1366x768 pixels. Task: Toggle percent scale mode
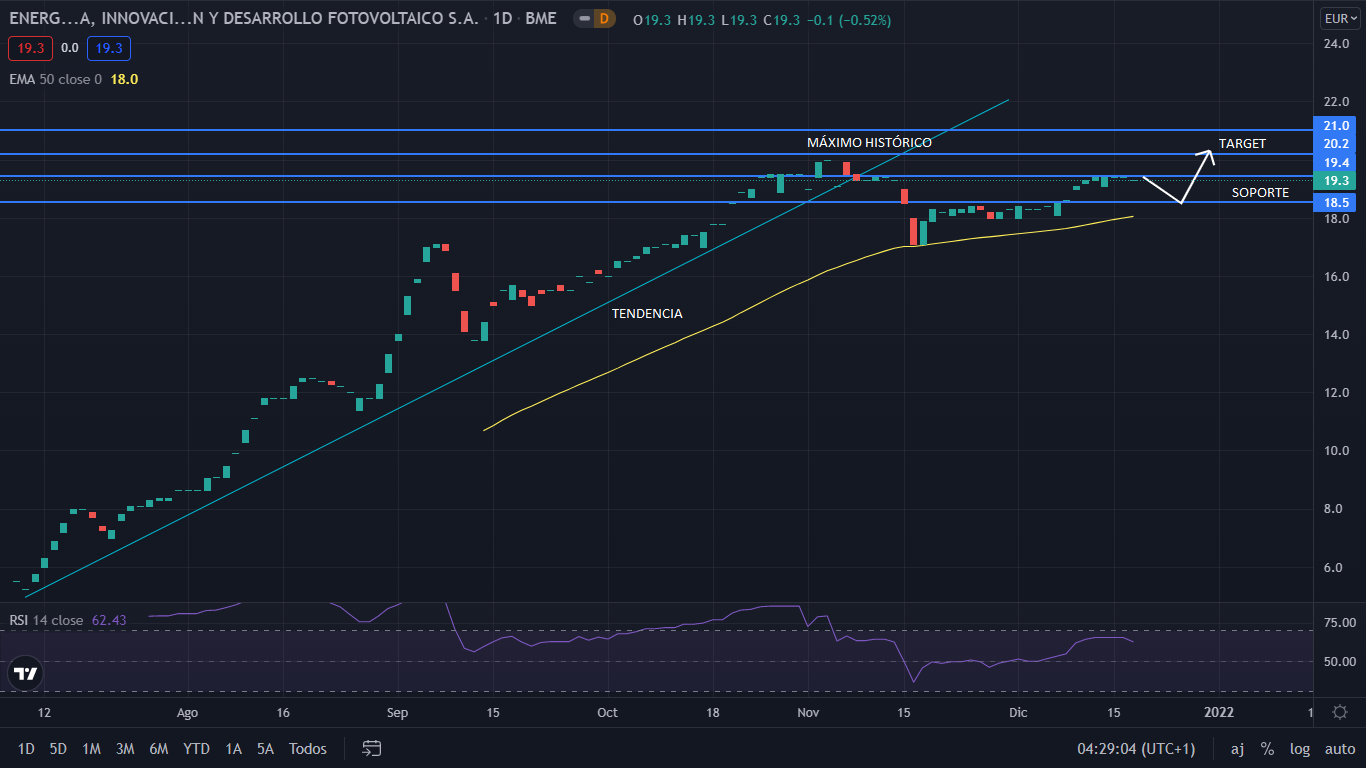coord(1267,749)
